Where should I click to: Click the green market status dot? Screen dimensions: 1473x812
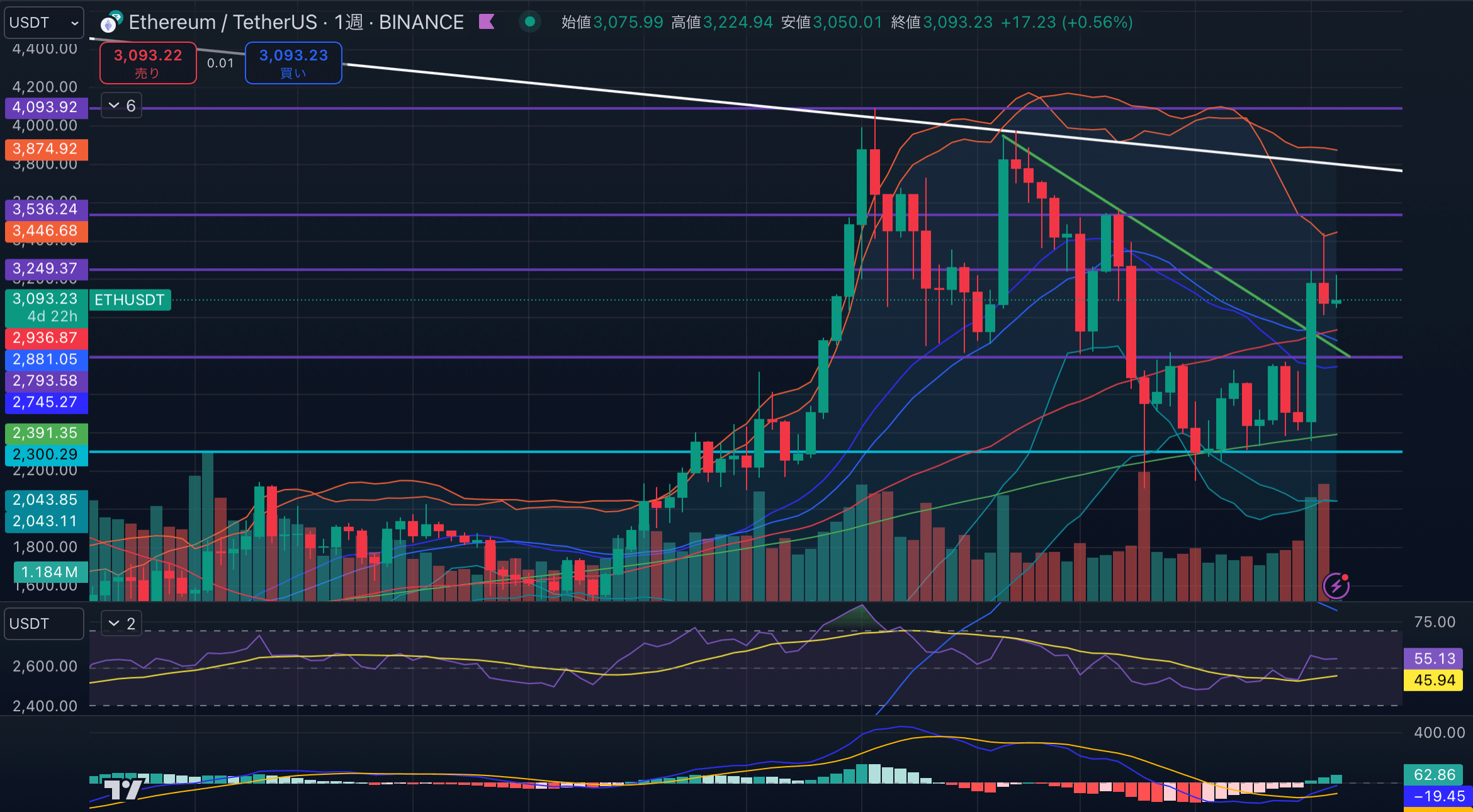coord(530,22)
